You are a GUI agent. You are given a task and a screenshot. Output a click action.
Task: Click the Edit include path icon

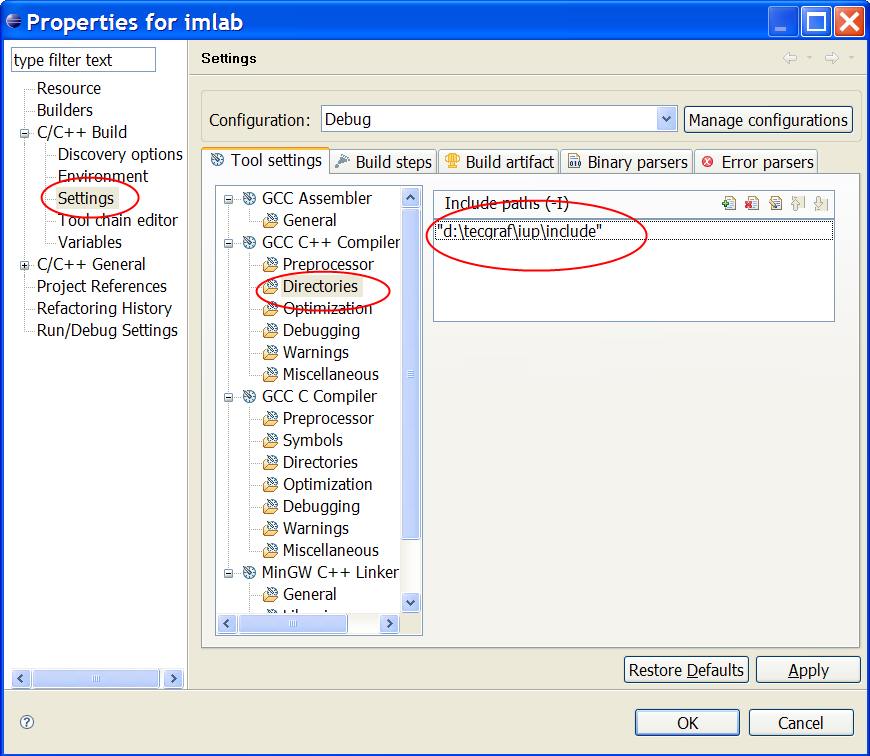point(775,204)
